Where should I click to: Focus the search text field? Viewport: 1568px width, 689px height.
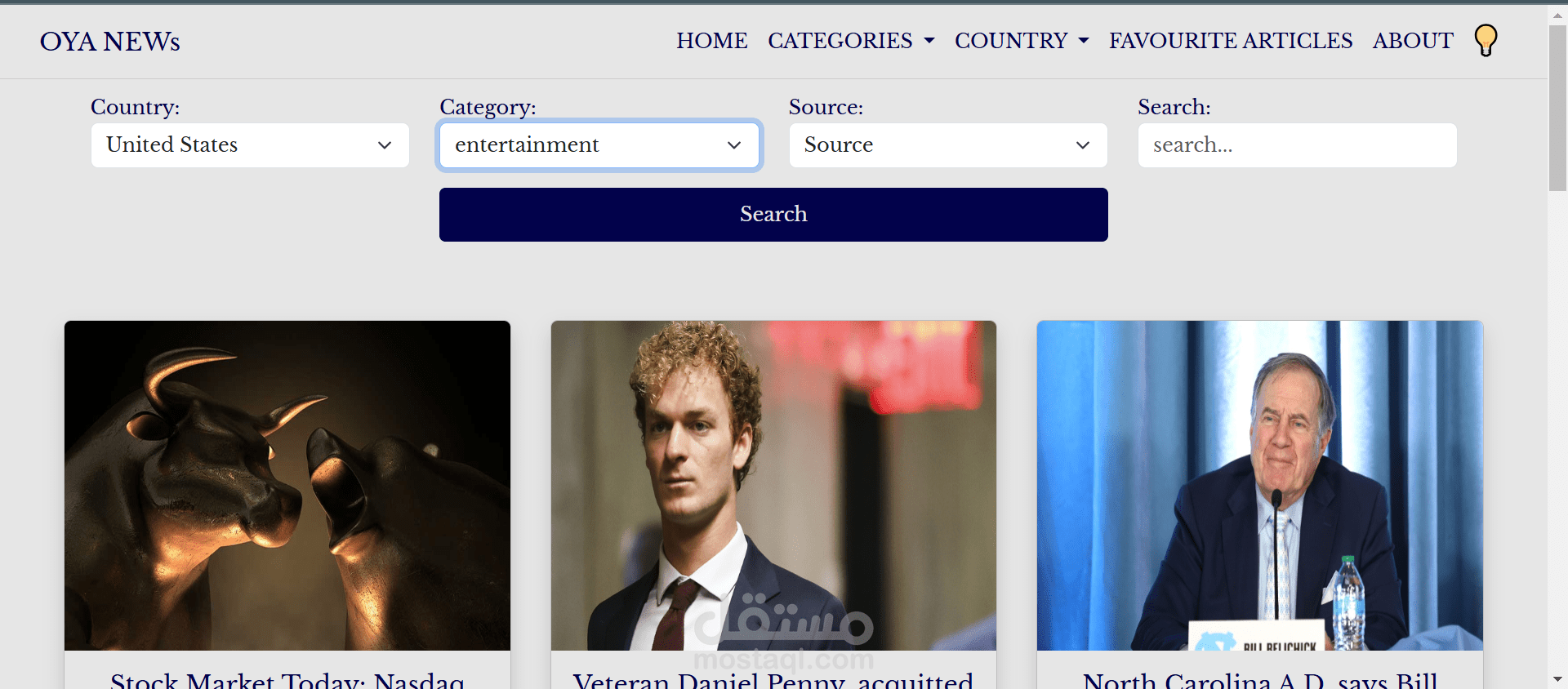coord(1297,145)
